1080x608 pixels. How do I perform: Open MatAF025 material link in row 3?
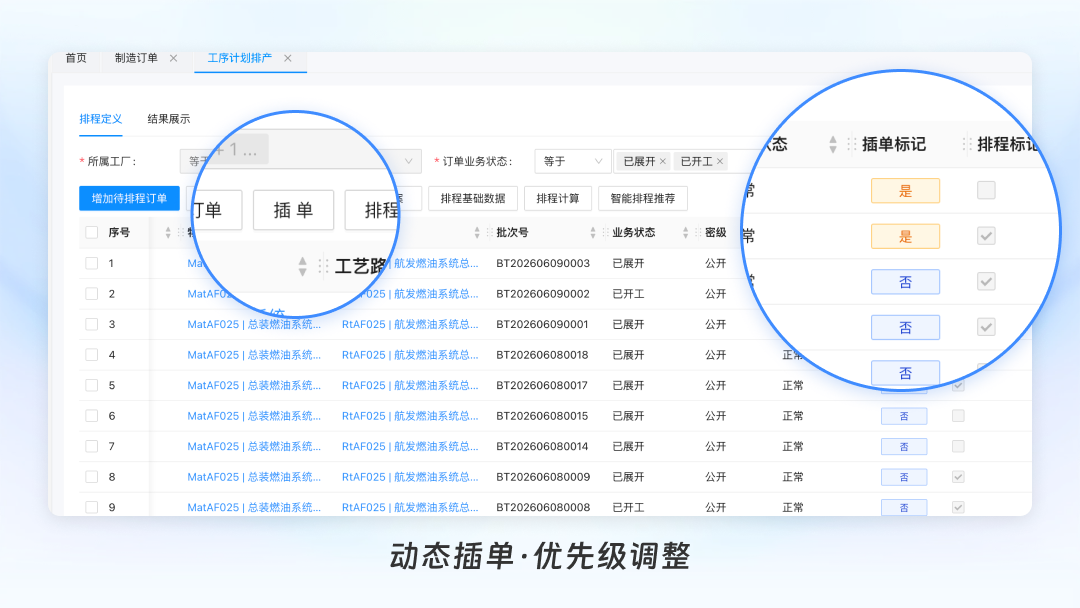click(x=254, y=324)
